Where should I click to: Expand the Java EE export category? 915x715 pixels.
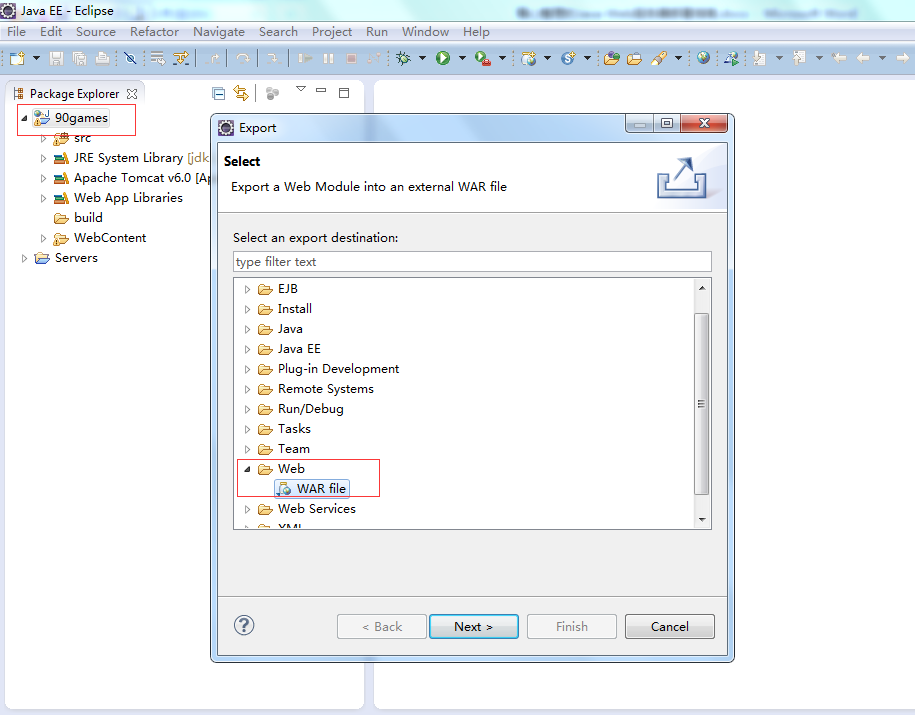(247, 349)
